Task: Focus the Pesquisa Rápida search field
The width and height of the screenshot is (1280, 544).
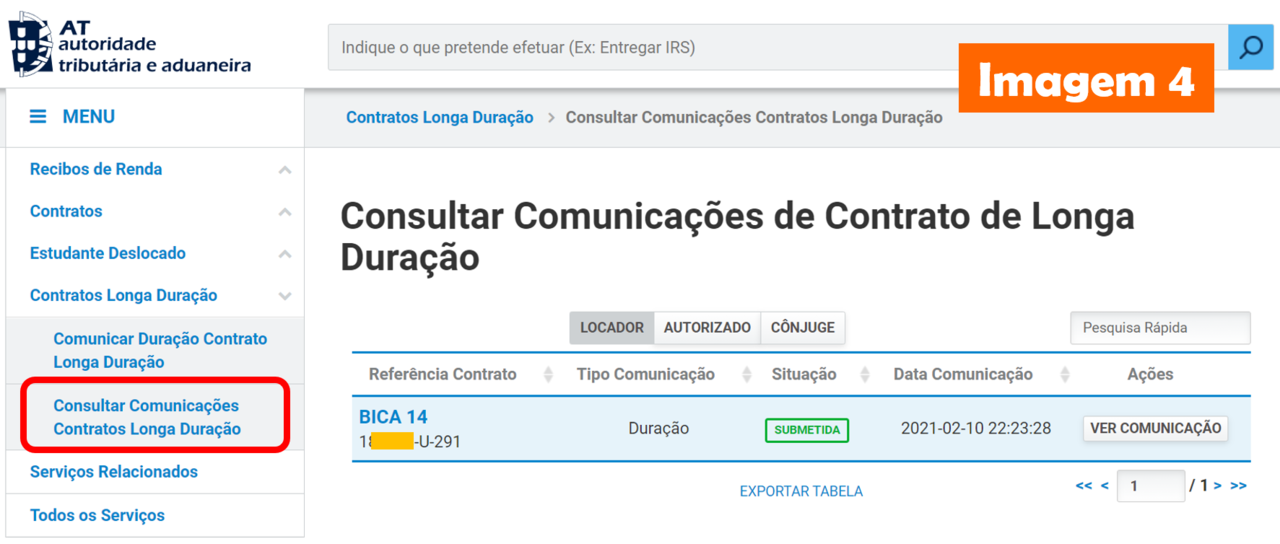Action: coord(1160,328)
